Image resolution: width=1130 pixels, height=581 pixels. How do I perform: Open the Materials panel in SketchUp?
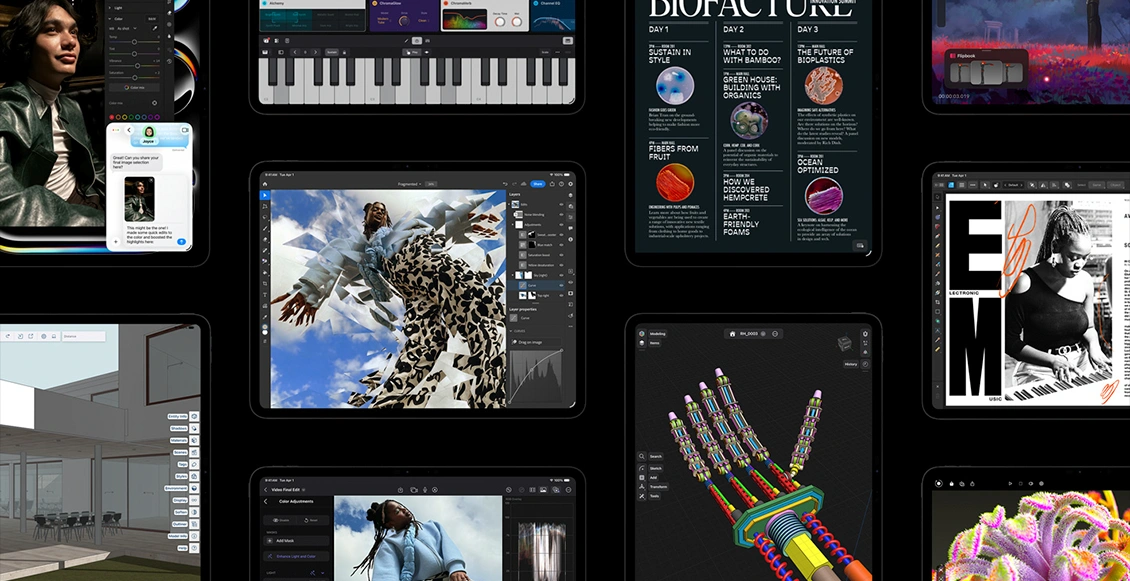[x=194, y=440]
